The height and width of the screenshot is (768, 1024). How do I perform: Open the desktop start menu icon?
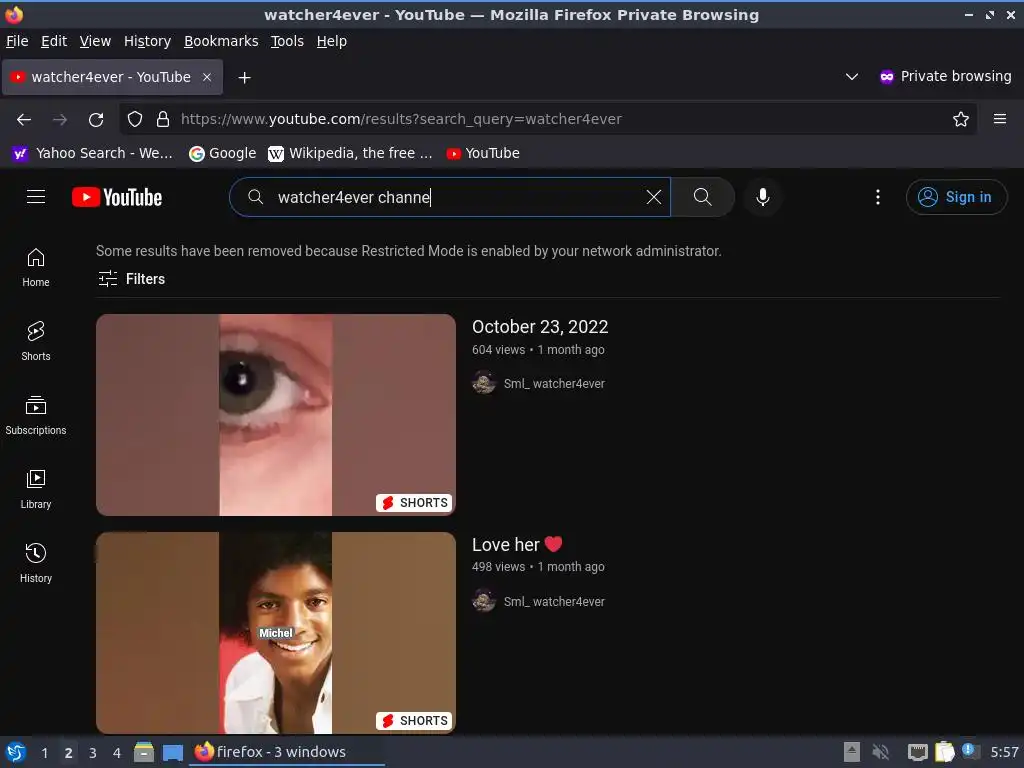point(15,752)
